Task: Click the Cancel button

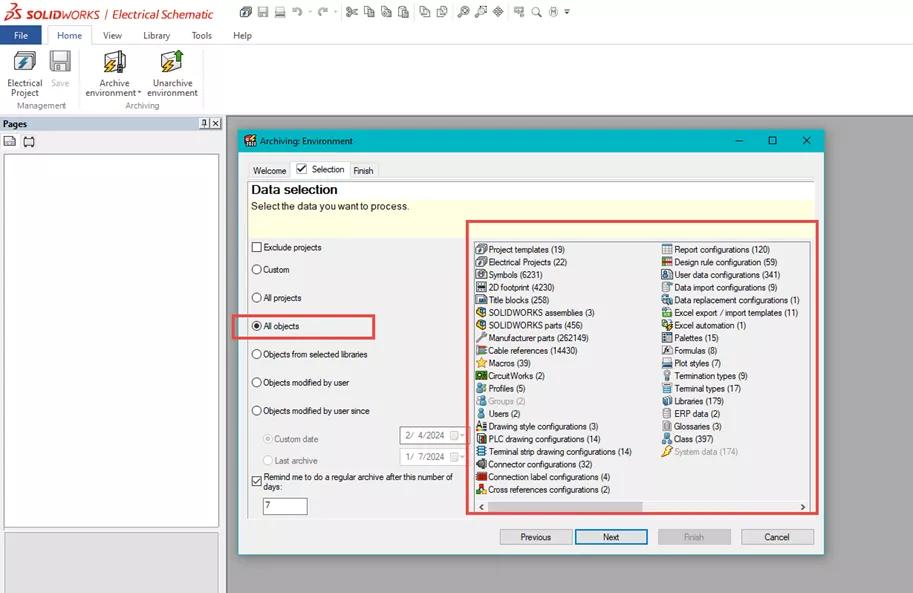Action: (777, 537)
